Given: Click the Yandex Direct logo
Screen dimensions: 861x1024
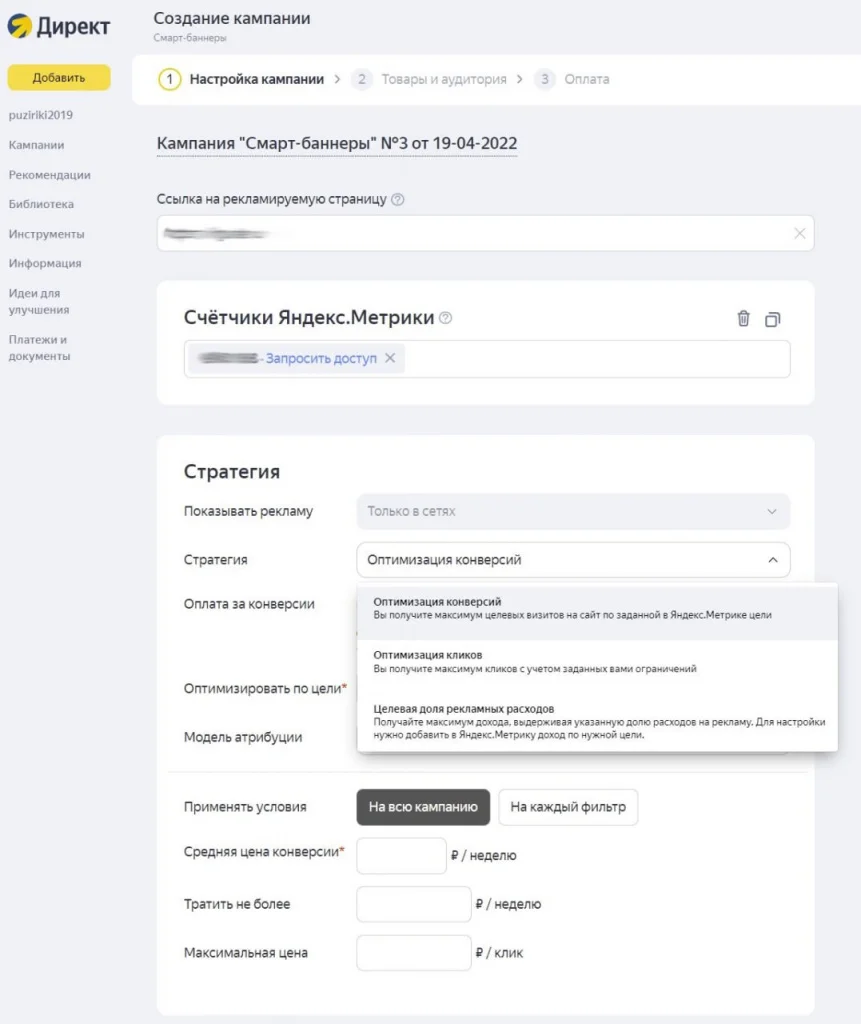Looking at the screenshot, I should click(58, 27).
